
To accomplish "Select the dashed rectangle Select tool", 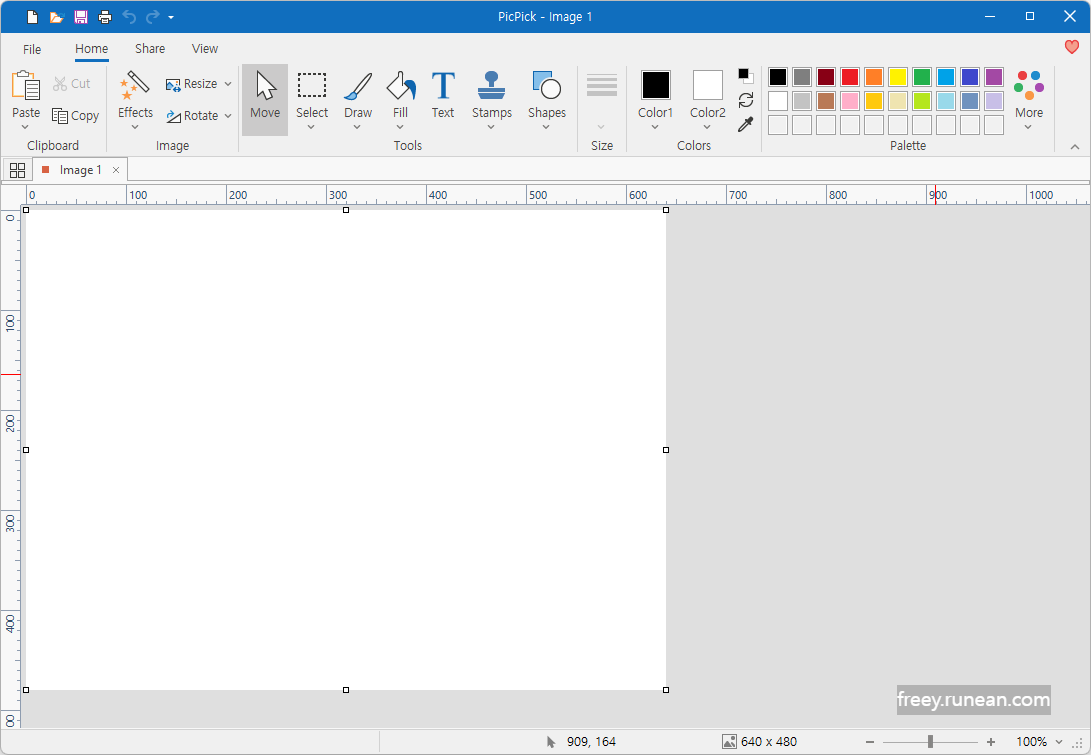I will 312,93.
